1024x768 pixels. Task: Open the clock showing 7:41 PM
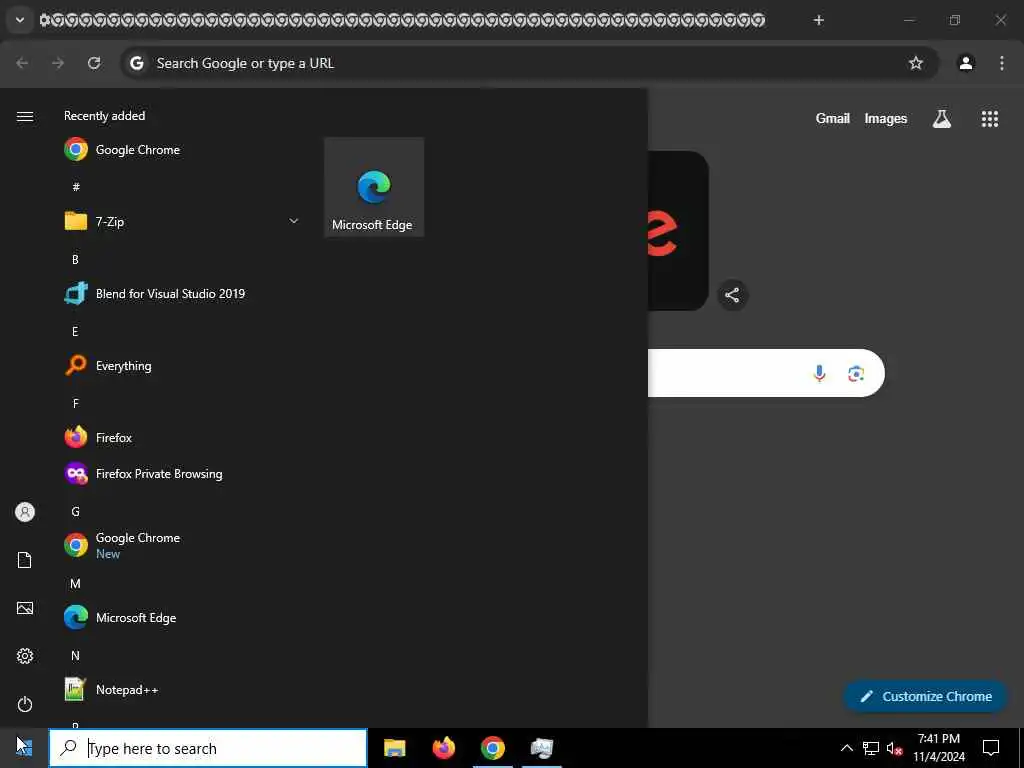pos(938,748)
